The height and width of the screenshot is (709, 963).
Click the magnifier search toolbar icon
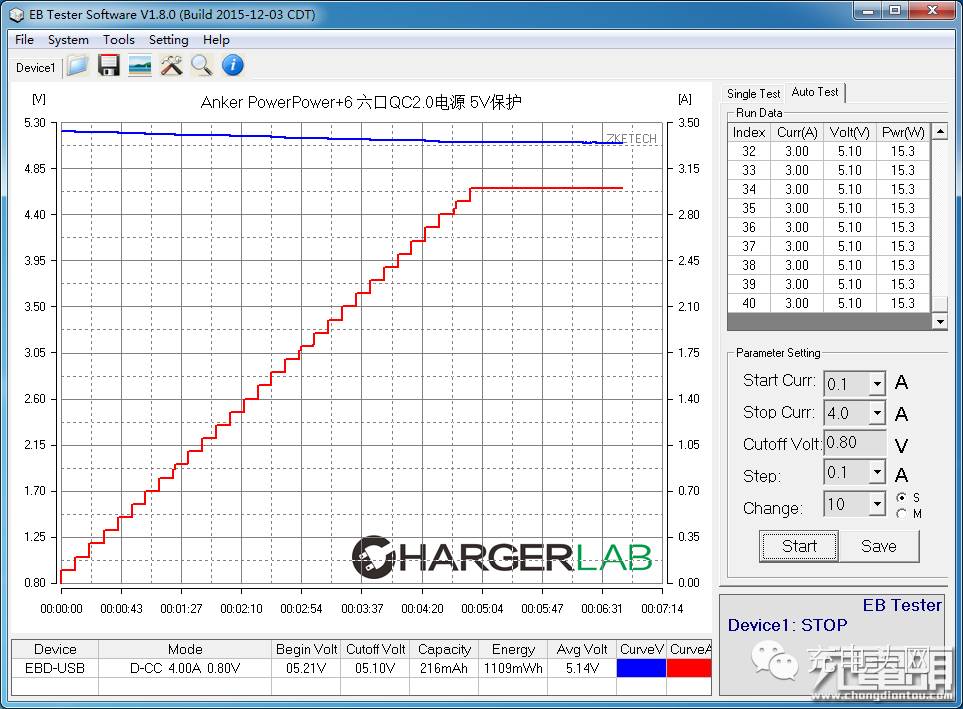tap(201, 65)
